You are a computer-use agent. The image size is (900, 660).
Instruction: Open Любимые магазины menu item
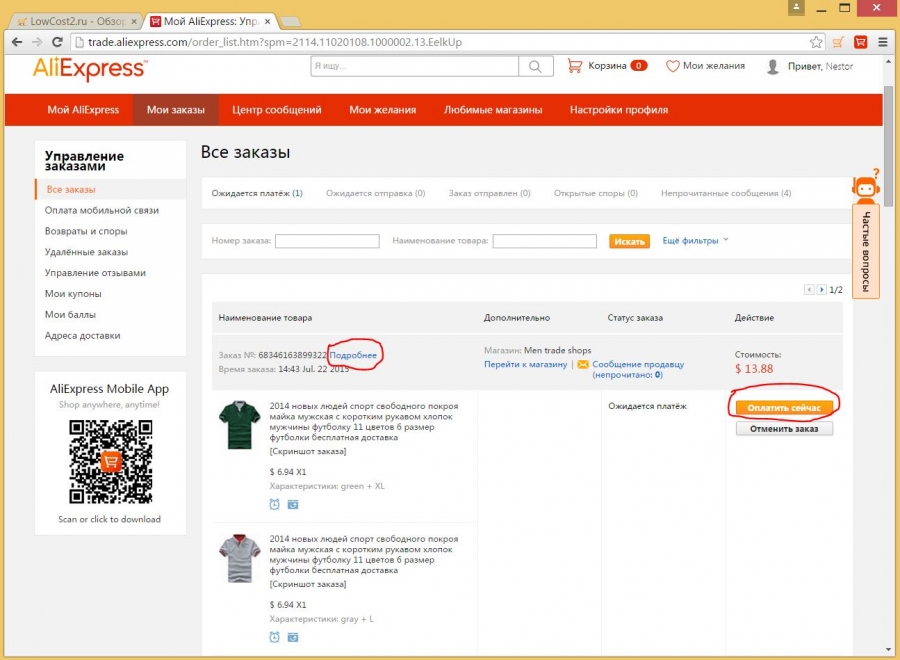tap(493, 110)
